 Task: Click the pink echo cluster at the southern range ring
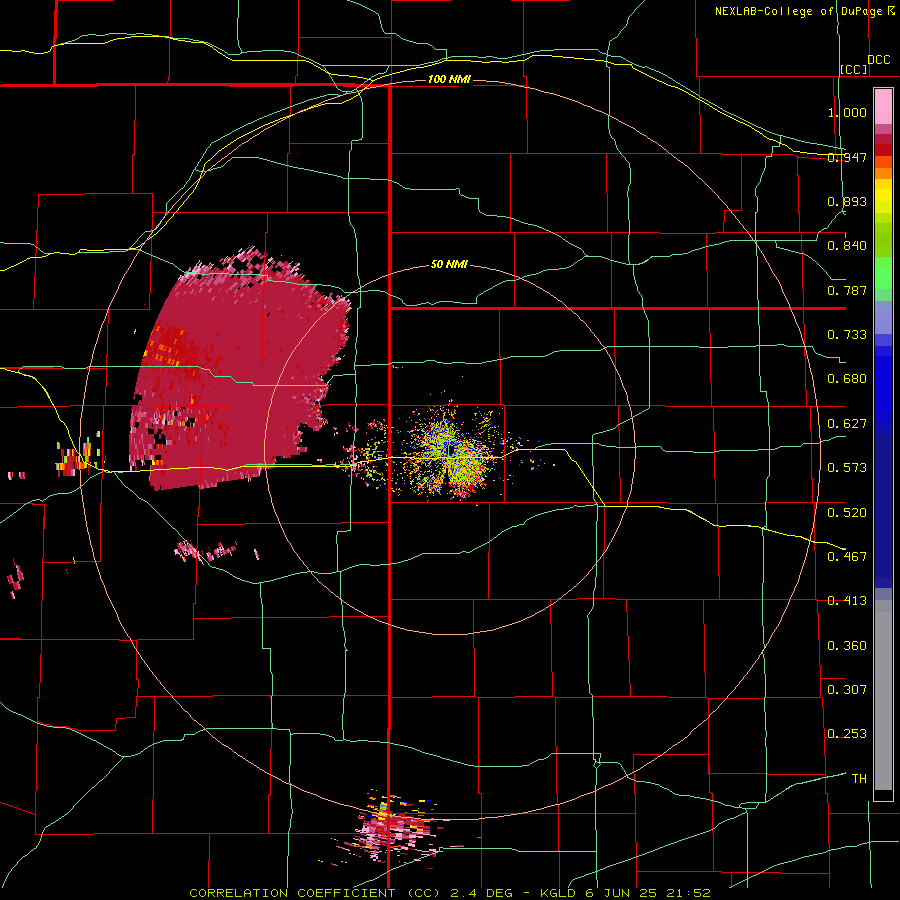pyautogui.click(x=393, y=827)
